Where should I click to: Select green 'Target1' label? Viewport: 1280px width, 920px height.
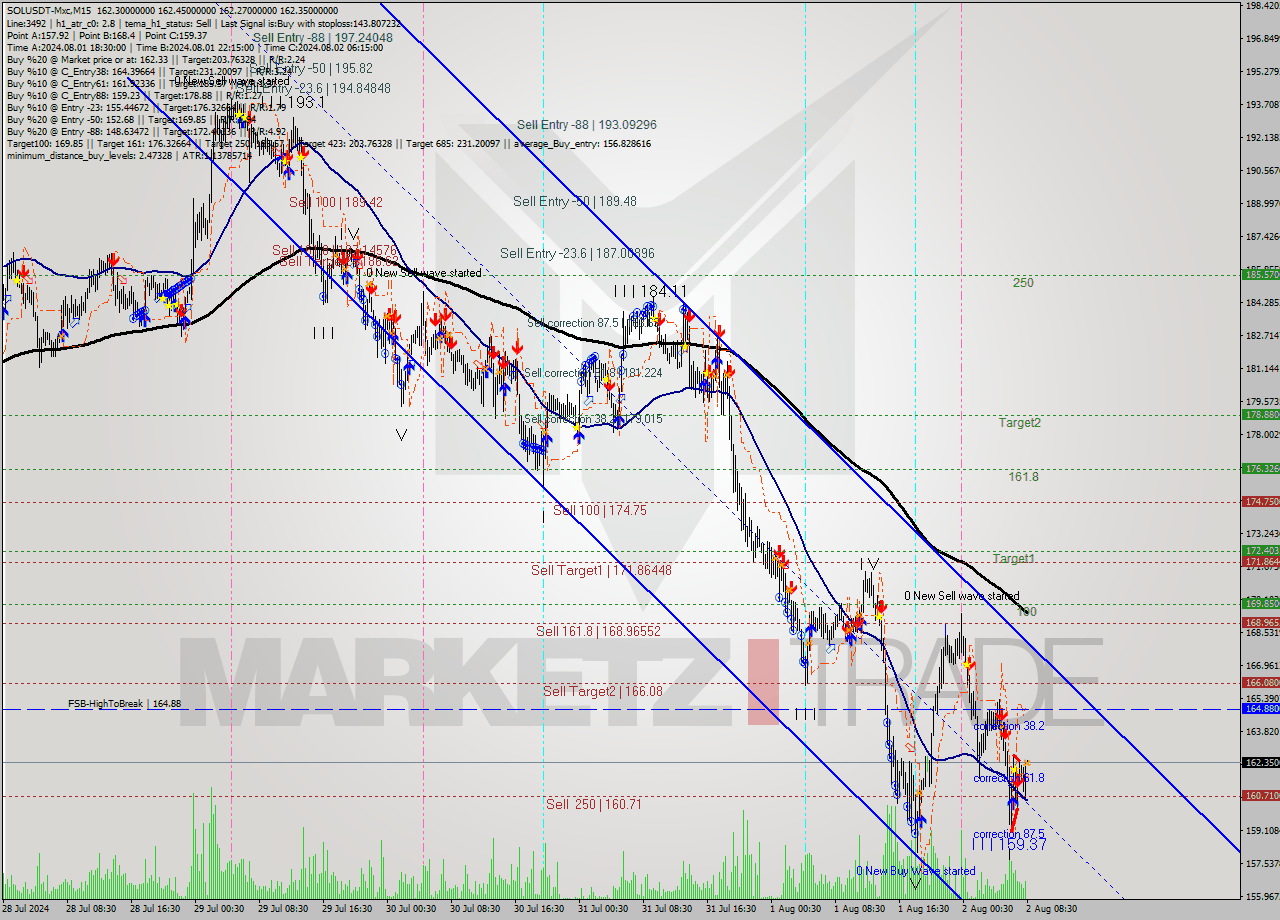point(1014,559)
